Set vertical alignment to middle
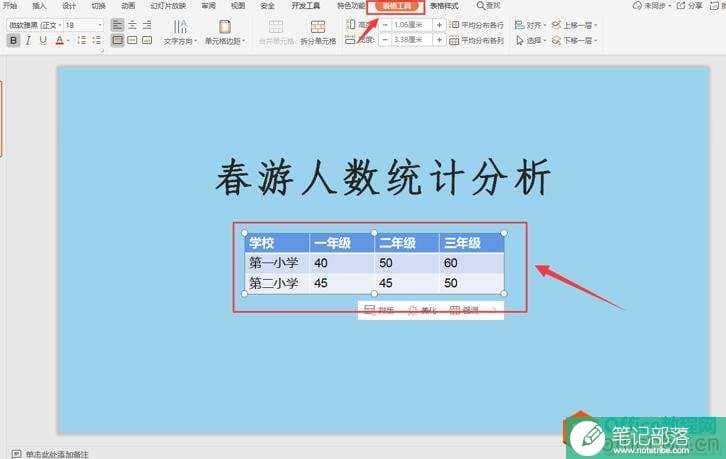The image size is (726, 459). click(132, 41)
